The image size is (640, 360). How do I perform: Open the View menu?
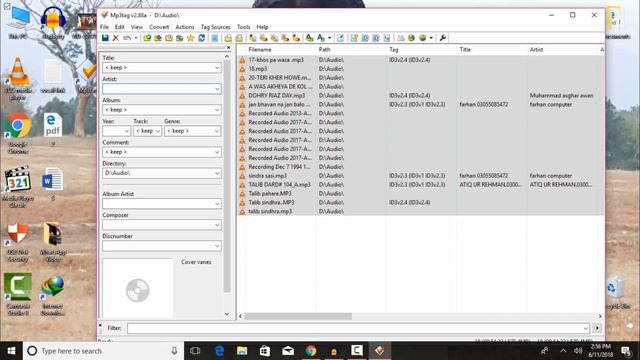pyautogui.click(x=137, y=27)
